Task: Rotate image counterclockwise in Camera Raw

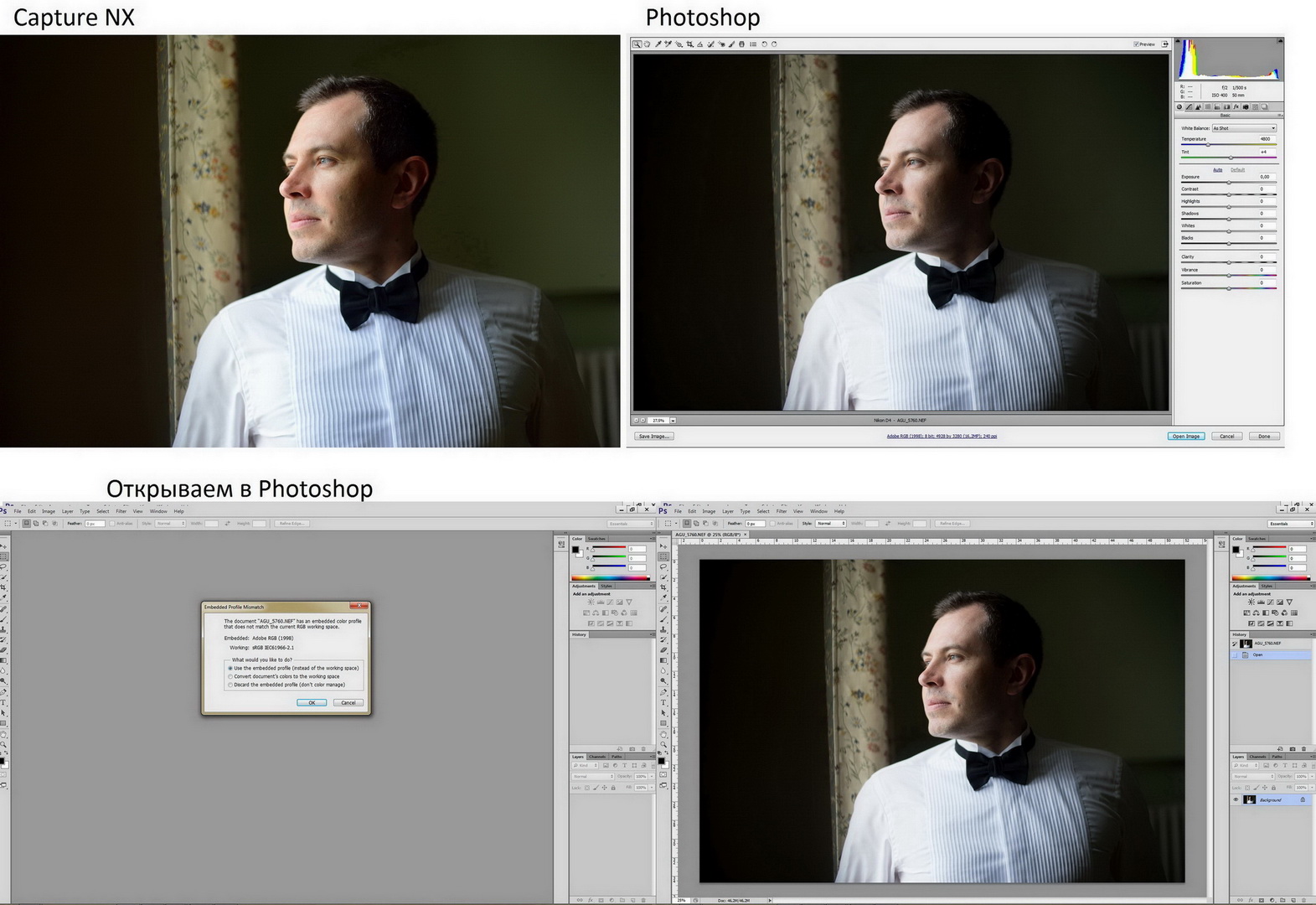Action: [764, 44]
